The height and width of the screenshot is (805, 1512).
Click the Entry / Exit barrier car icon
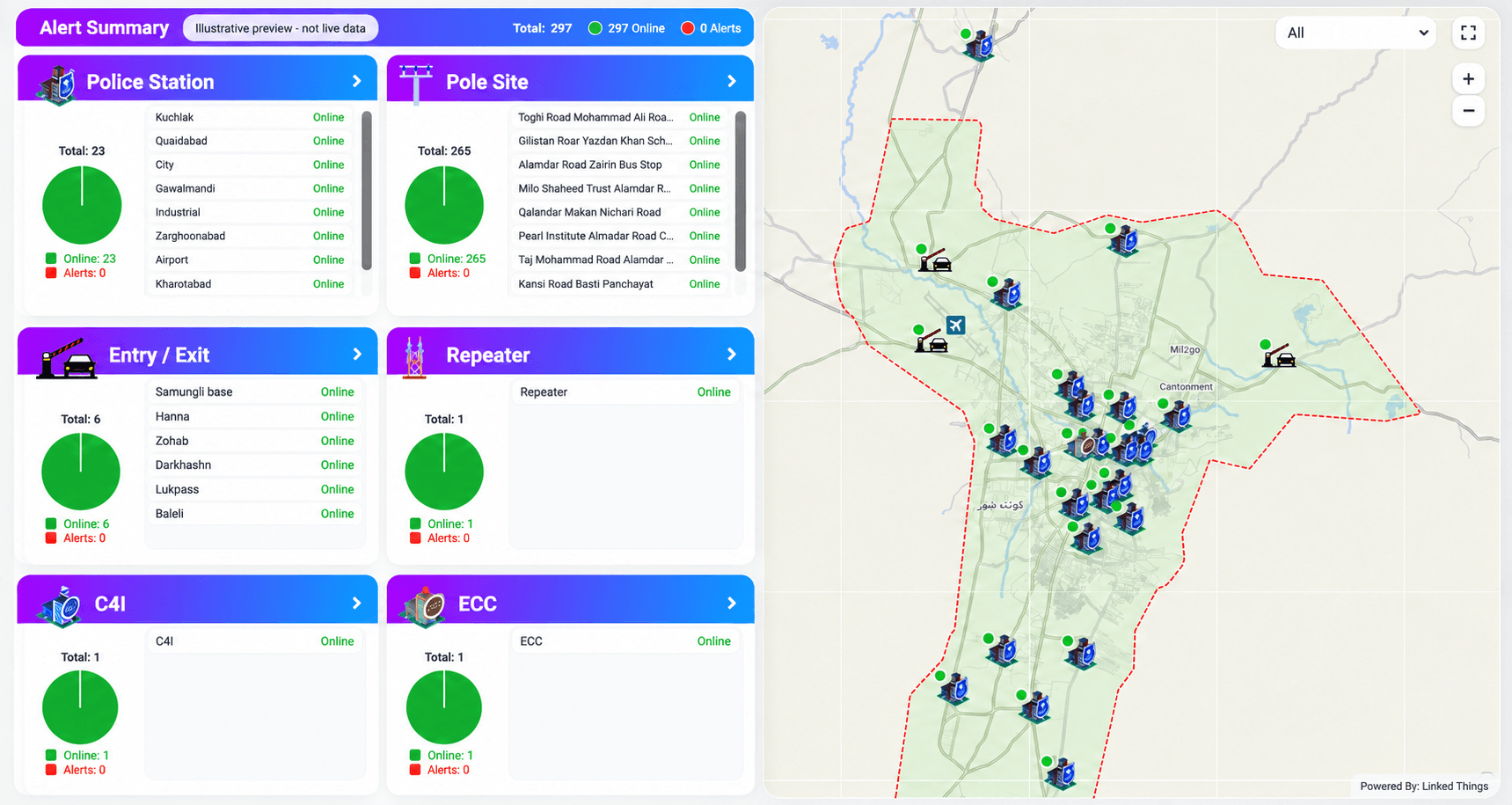67,358
